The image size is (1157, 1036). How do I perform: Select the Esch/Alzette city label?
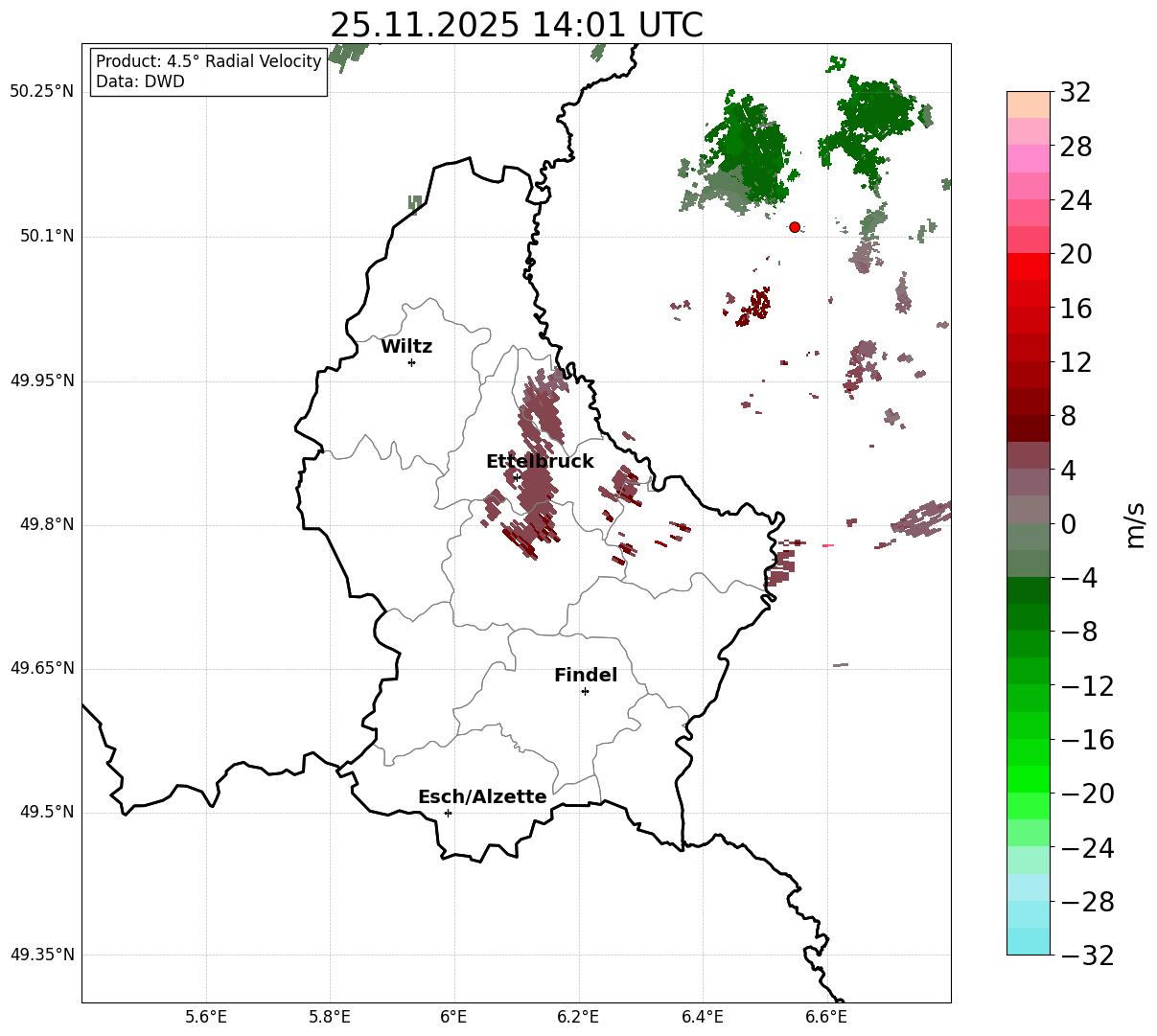pyautogui.click(x=482, y=797)
